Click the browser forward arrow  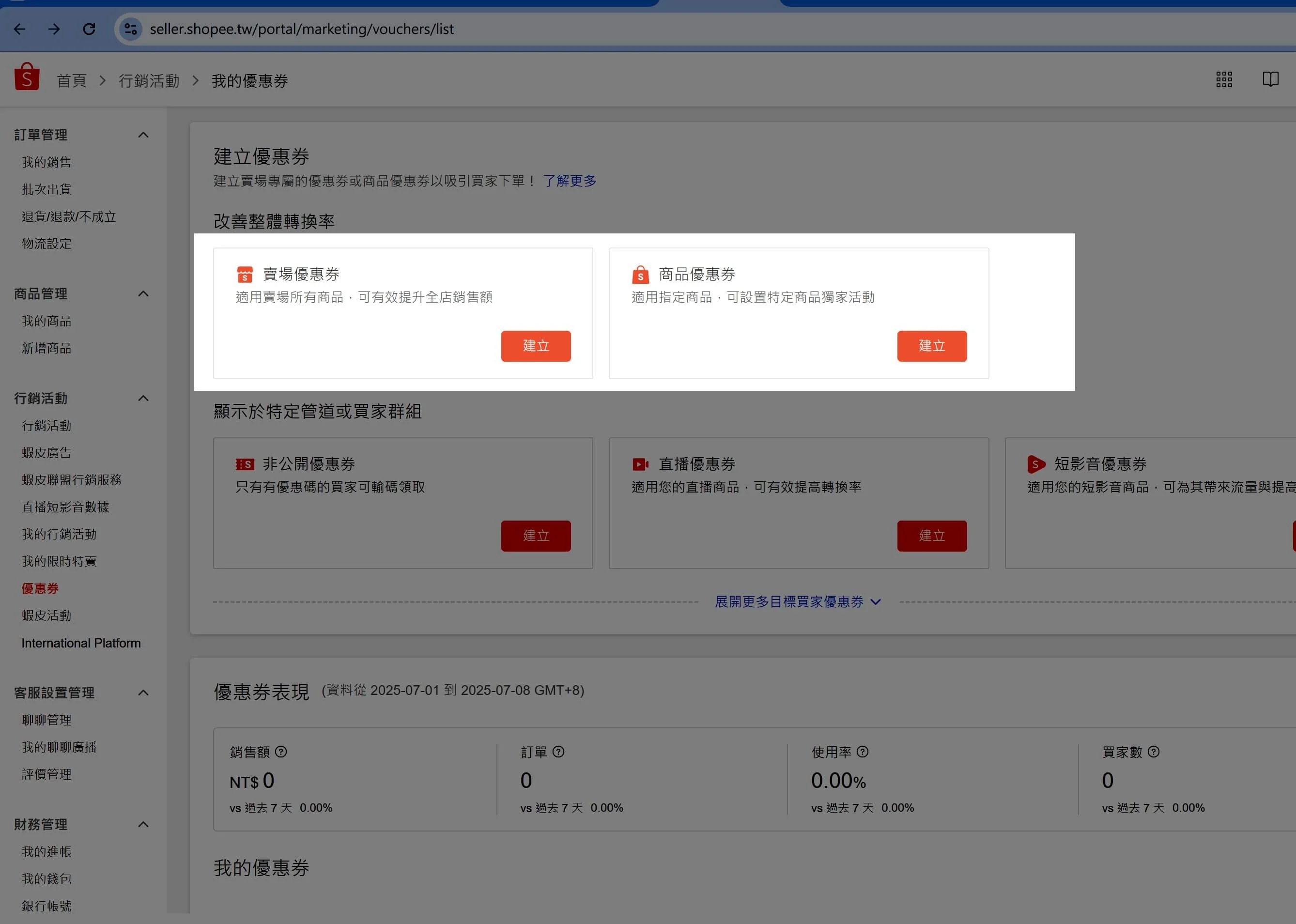(54, 29)
